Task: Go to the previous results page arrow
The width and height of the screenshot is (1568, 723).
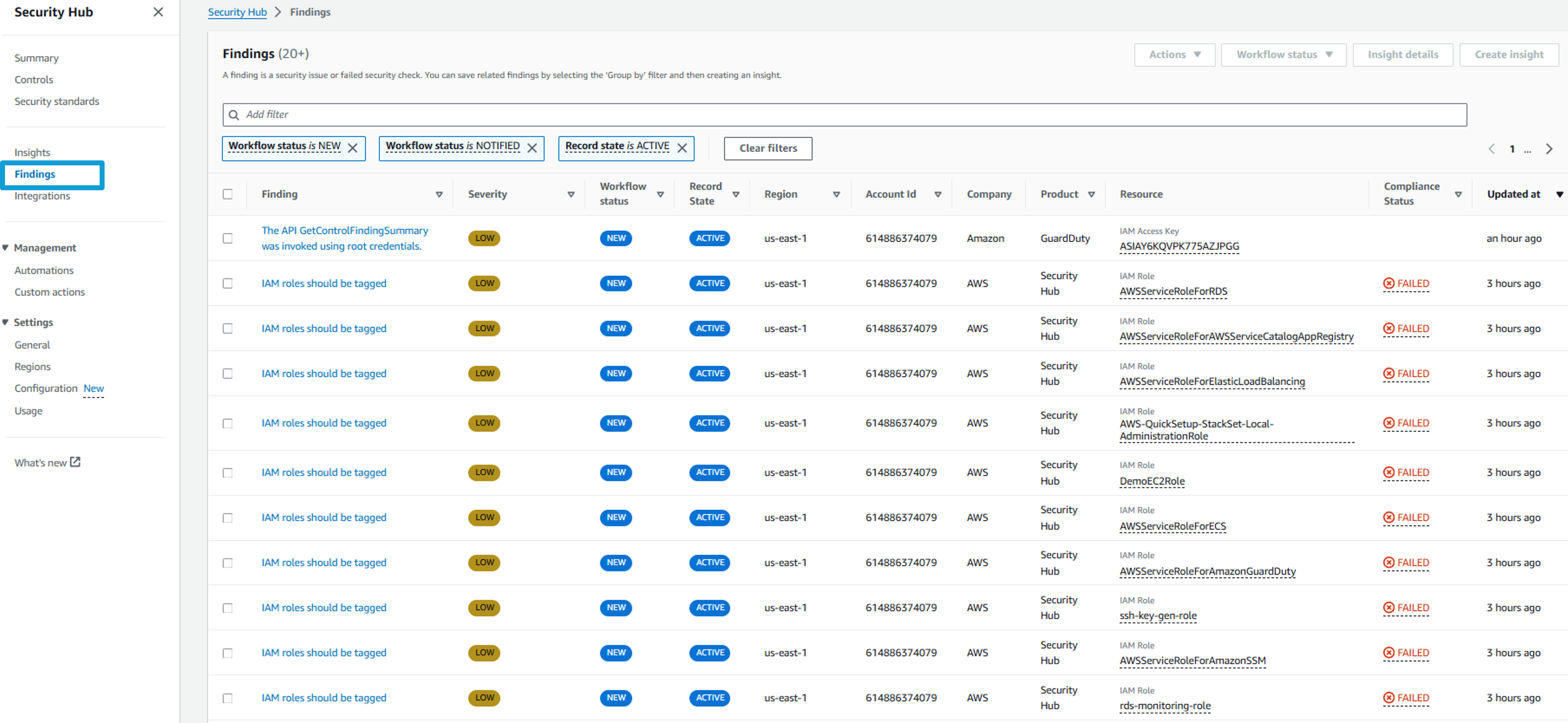Action: (x=1491, y=149)
